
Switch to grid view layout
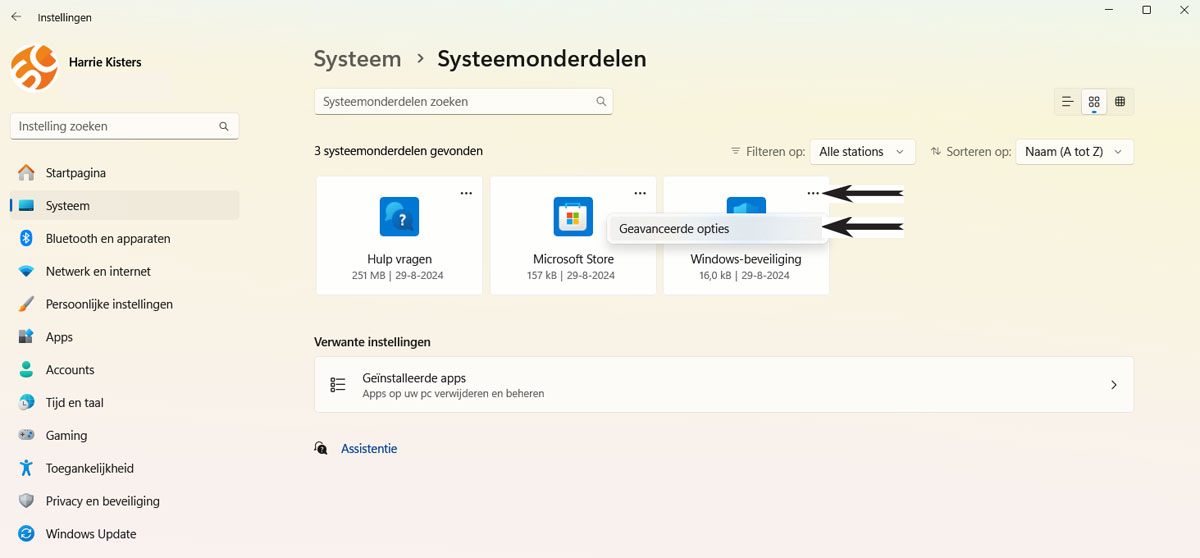1094,101
